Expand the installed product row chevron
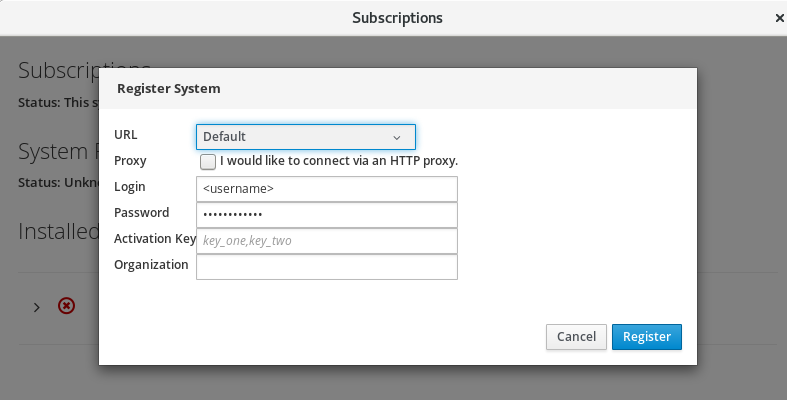Image resolution: width=787 pixels, height=400 pixels. pos(37,307)
